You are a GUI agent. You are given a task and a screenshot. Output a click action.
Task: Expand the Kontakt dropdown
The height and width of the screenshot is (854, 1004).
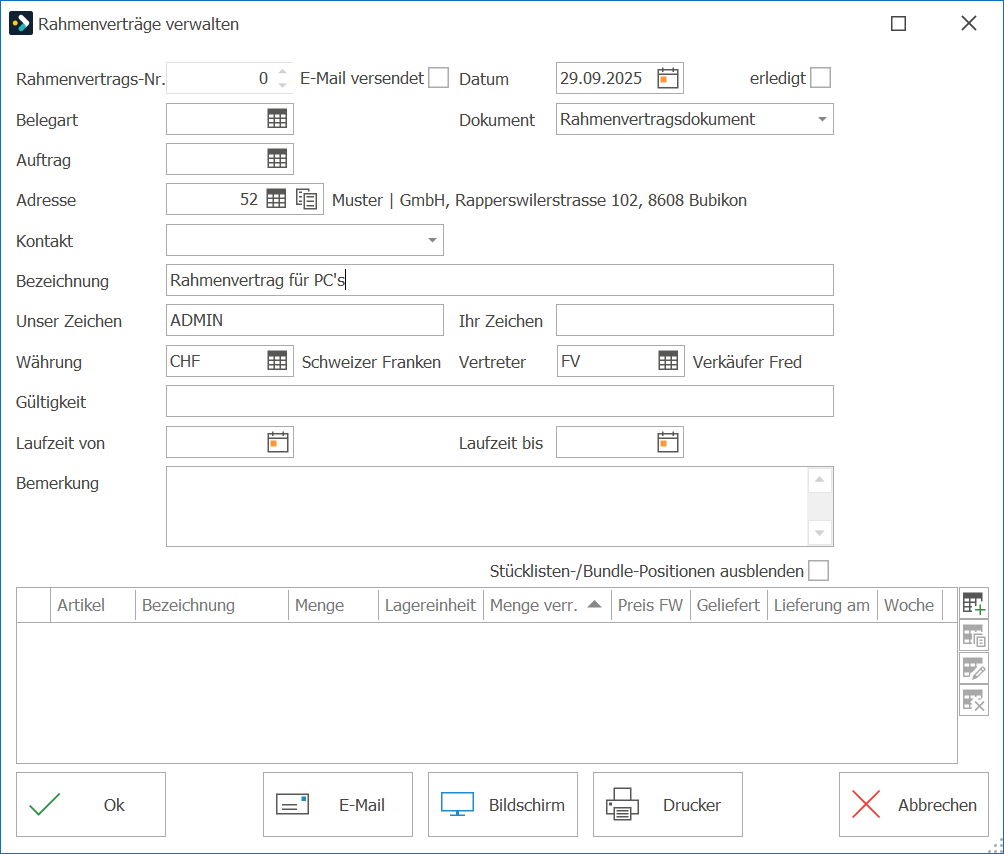pyautogui.click(x=432, y=240)
